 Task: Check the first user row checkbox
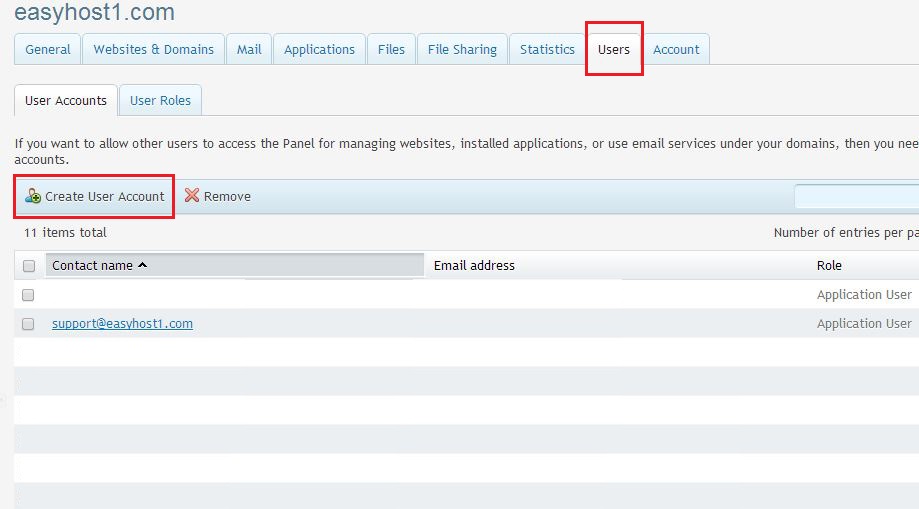point(28,295)
